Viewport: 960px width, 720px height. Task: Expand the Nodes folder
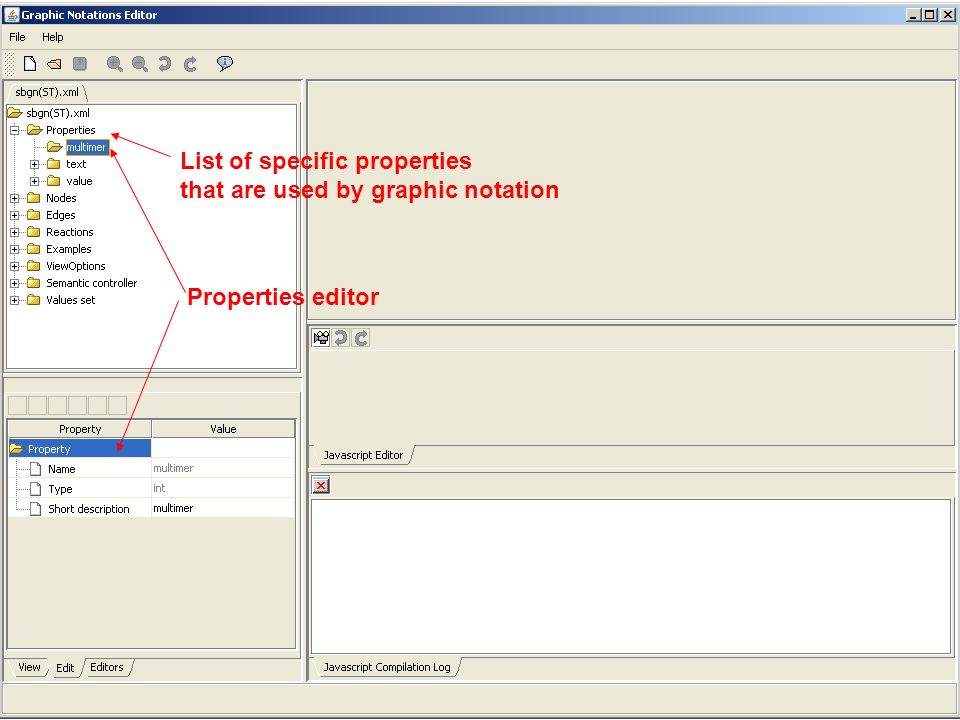pyautogui.click(x=15, y=198)
